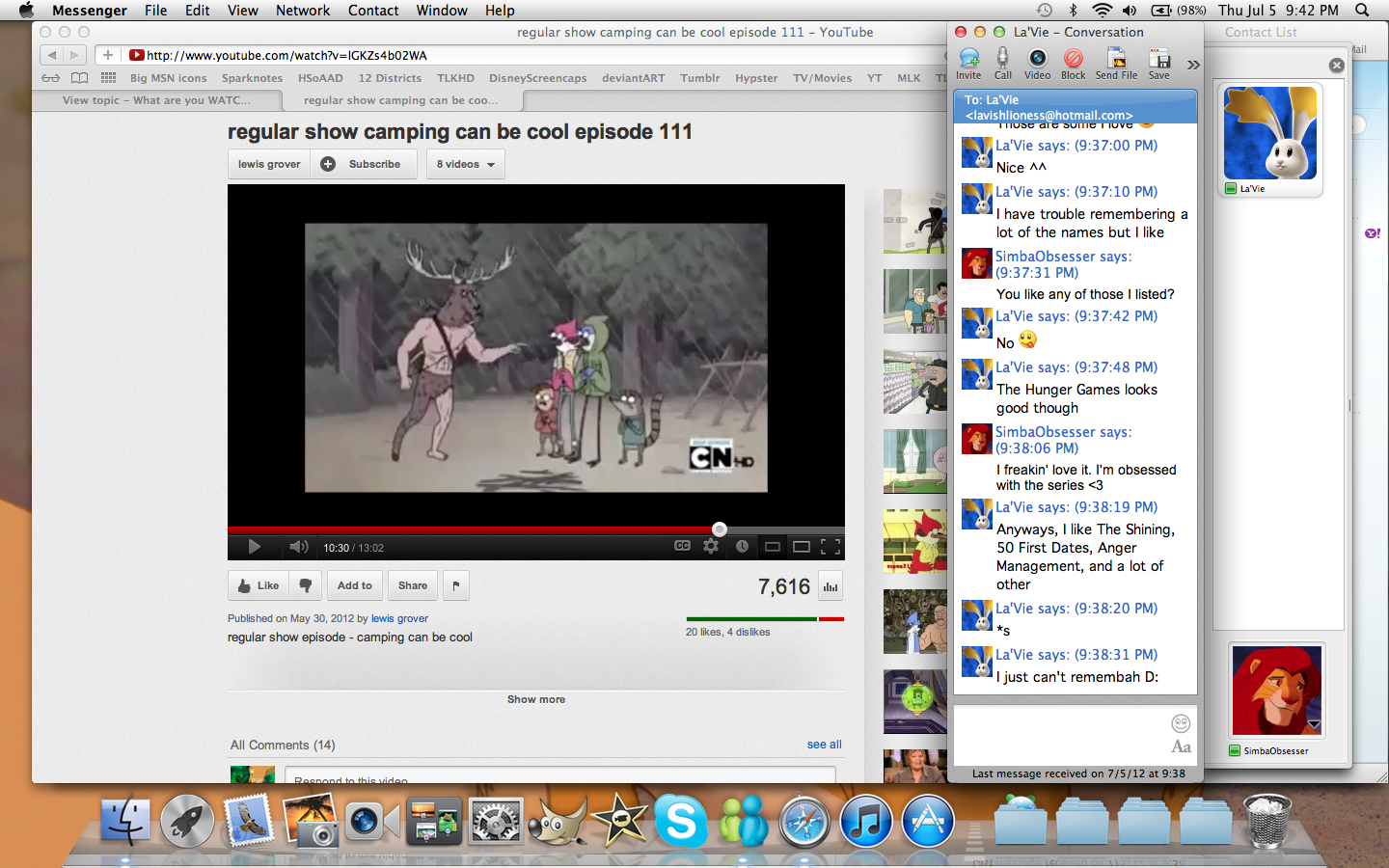Open the emoticon picker in message box
Viewport: 1389px width, 868px height.
[1181, 723]
